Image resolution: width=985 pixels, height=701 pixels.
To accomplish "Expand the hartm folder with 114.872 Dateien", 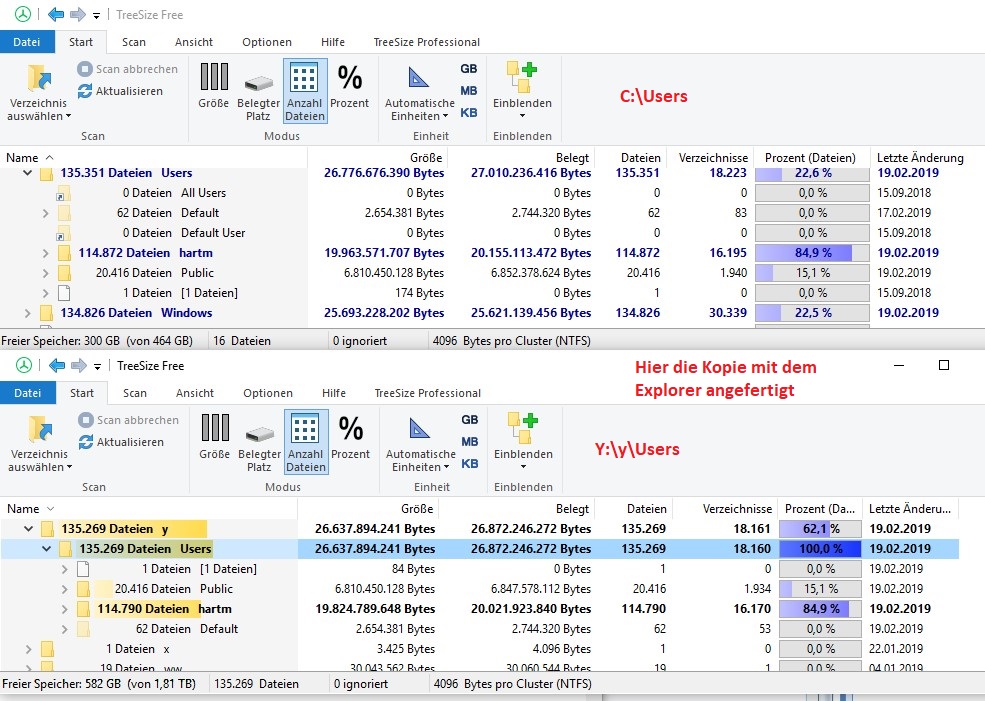I will pos(45,253).
